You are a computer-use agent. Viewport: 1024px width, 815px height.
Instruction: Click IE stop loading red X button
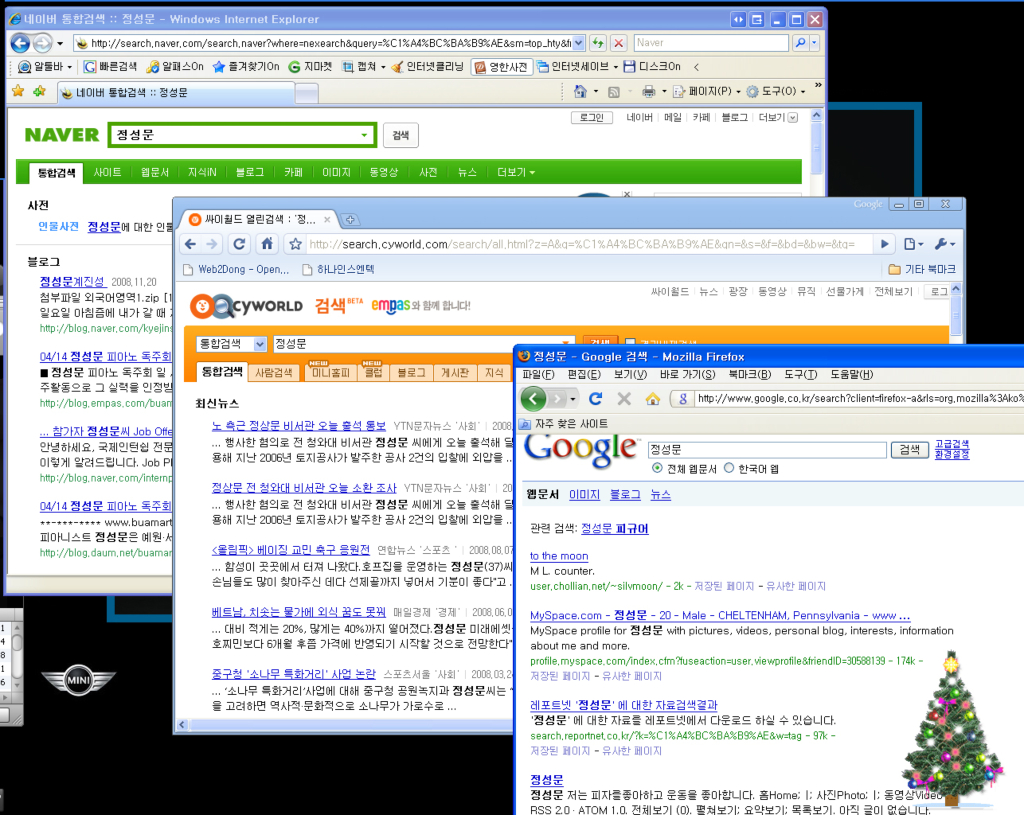(x=619, y=43)
